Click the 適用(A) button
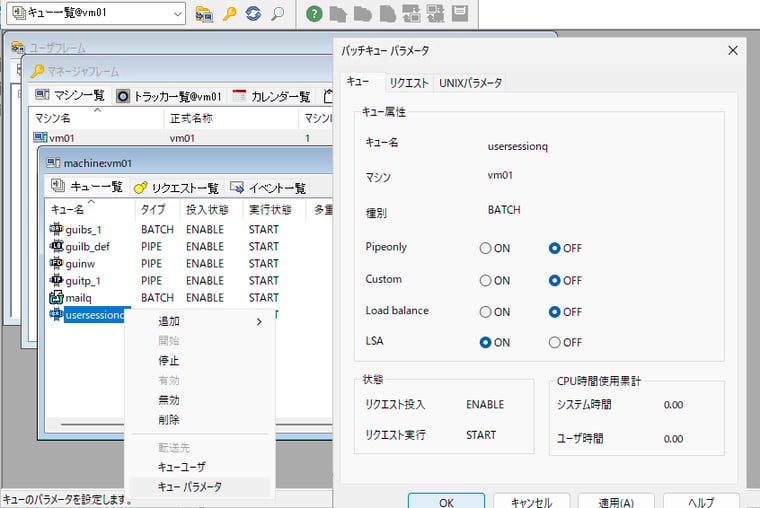The width and height of the screenshot is (760, 508). click(616, 501)
